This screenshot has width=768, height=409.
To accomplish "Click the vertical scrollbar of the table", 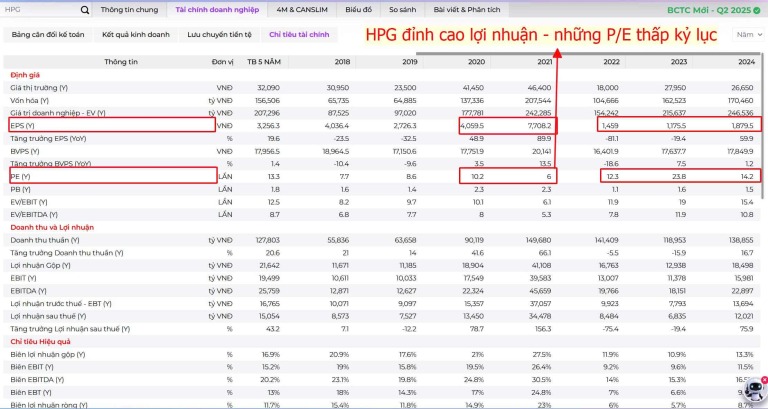I will click(x=763, y=125).
